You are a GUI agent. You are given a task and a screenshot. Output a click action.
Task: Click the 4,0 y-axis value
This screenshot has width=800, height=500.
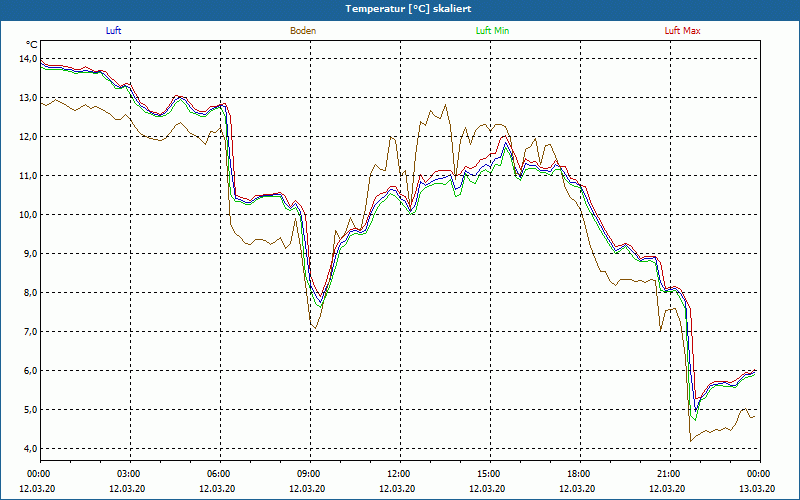[30, 449]
